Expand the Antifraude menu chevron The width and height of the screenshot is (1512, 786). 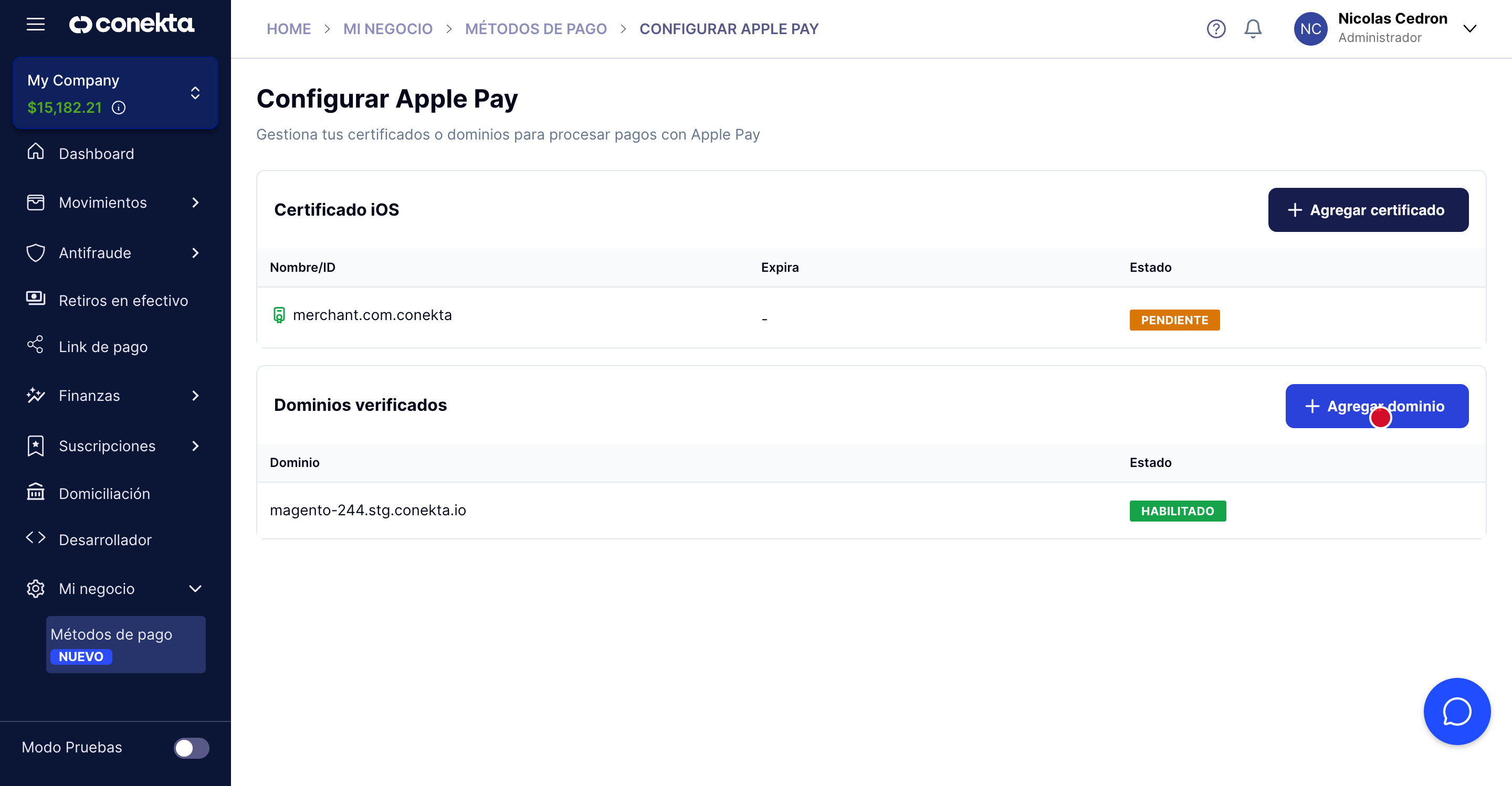click(195, 253)
